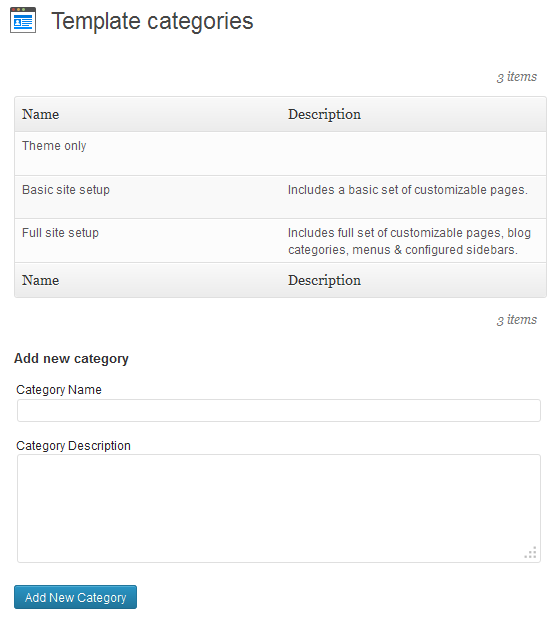
Task: Open the Theme only category
Action: [x=54, y=146]
